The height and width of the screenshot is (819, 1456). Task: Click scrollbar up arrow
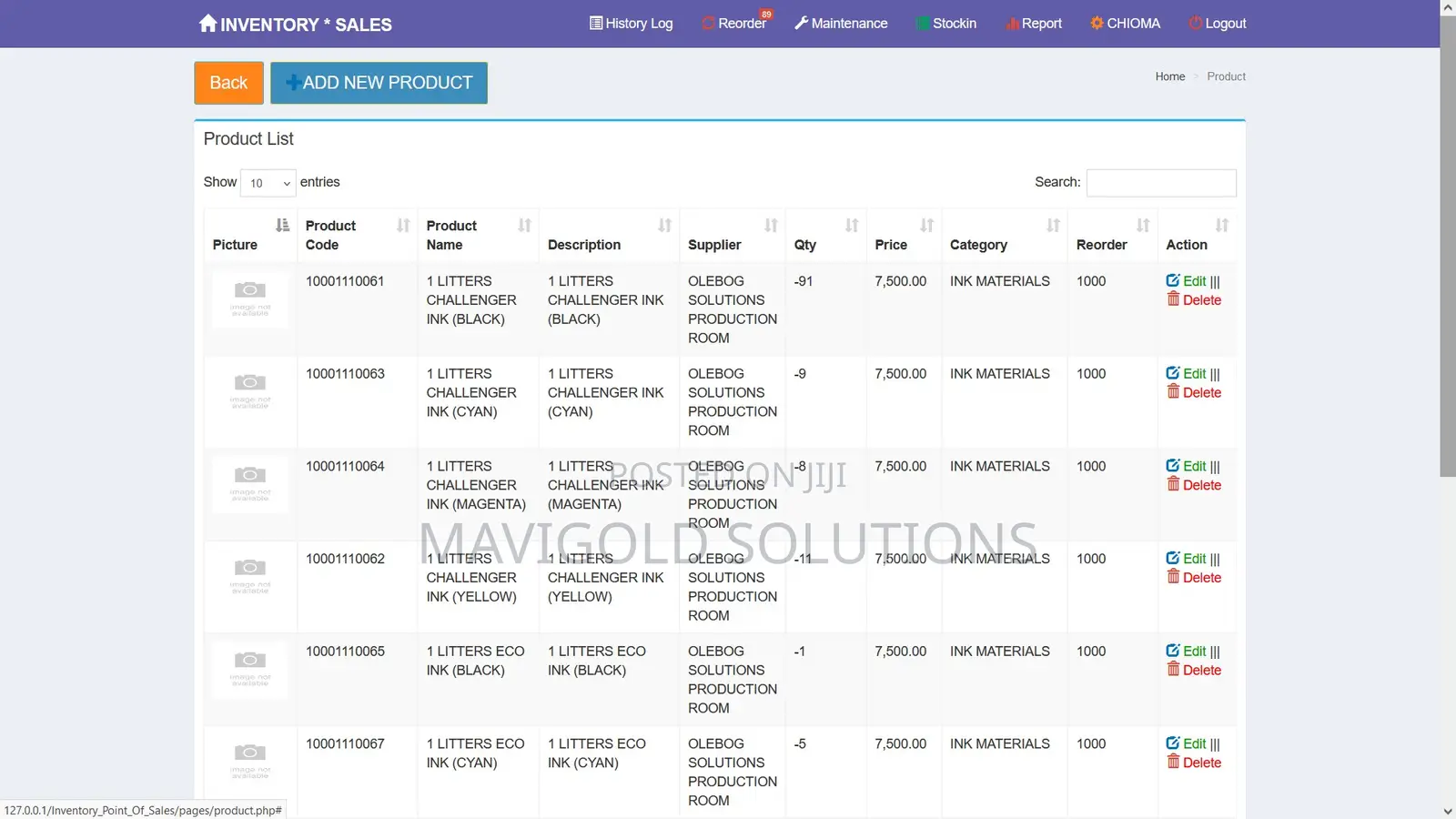click(x=1448, y=7)
